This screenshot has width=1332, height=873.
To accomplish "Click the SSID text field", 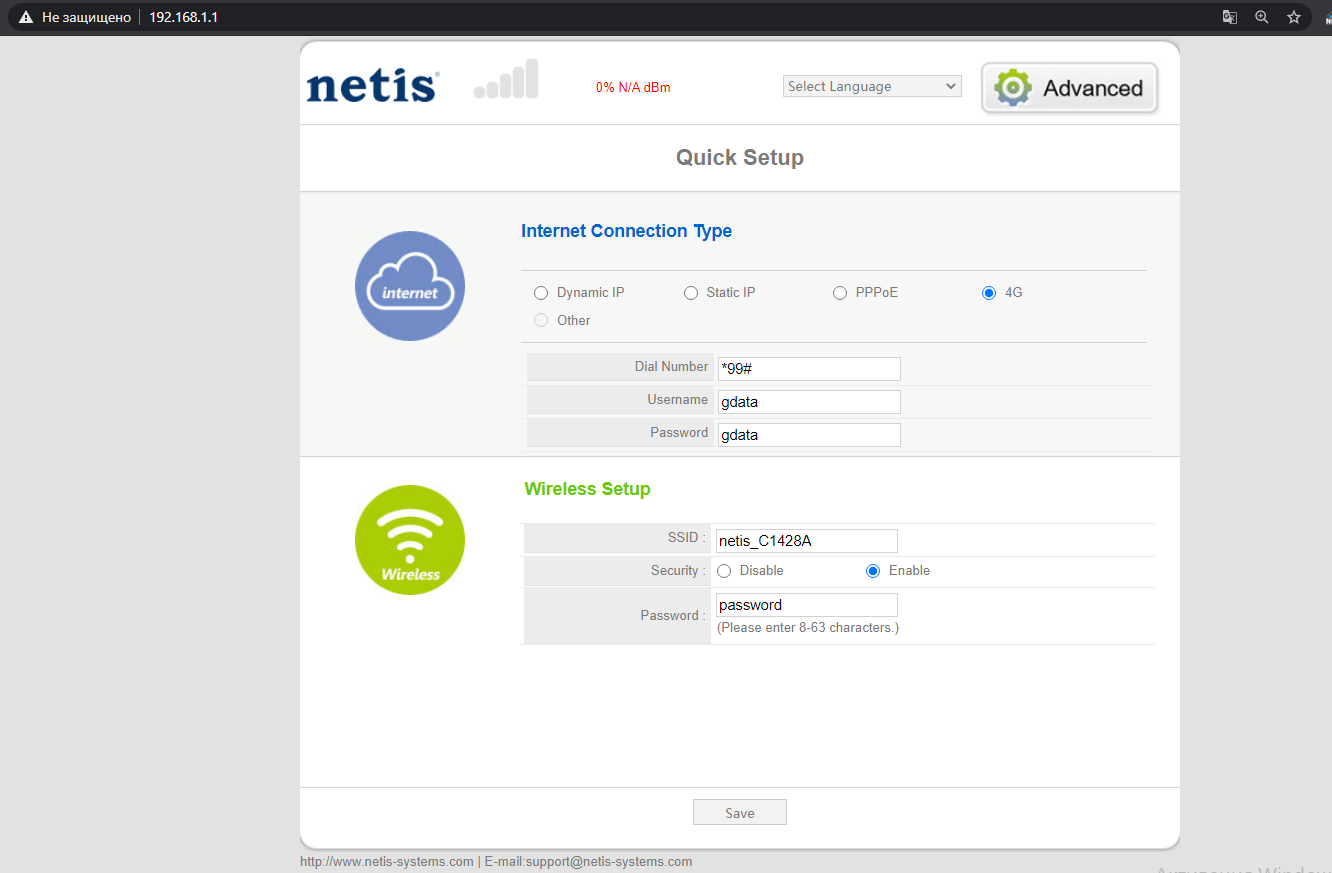I will click(806, 541).
